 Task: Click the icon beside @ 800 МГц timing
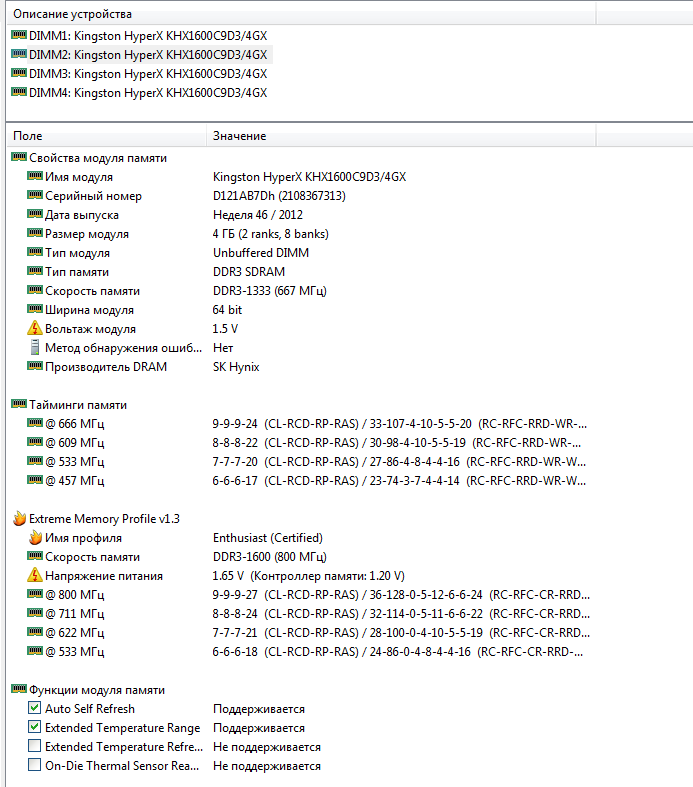[x=35, y=594]
